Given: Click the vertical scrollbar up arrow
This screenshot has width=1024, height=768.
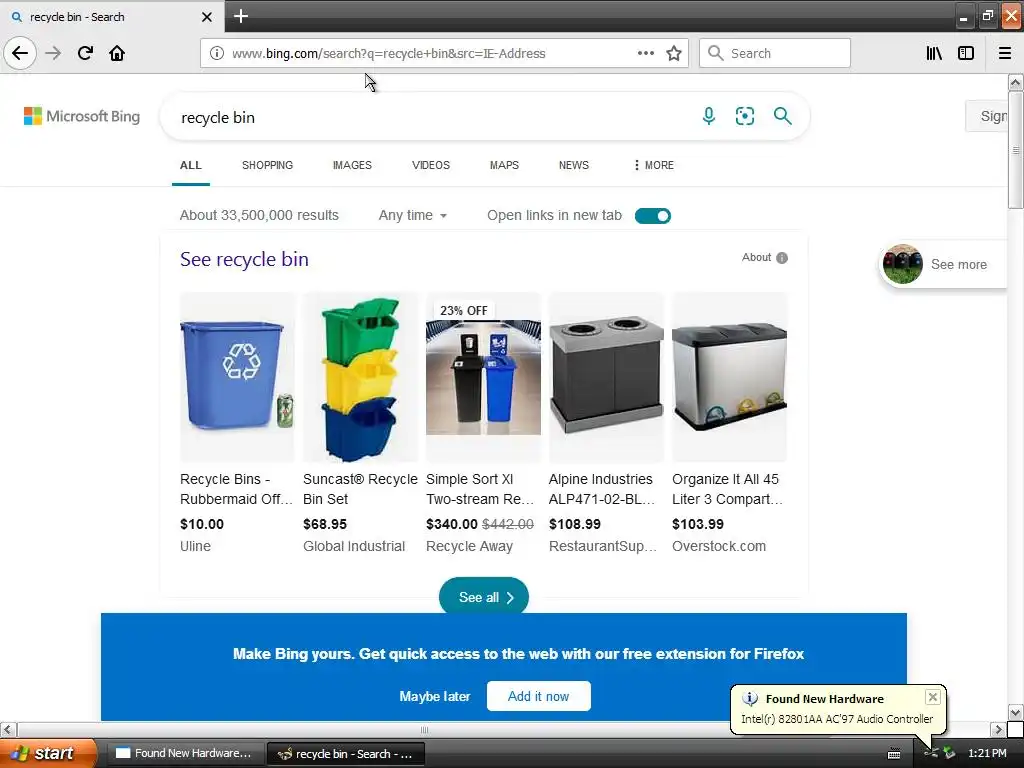Looking at the screenshot, I should pos(1015,82).
